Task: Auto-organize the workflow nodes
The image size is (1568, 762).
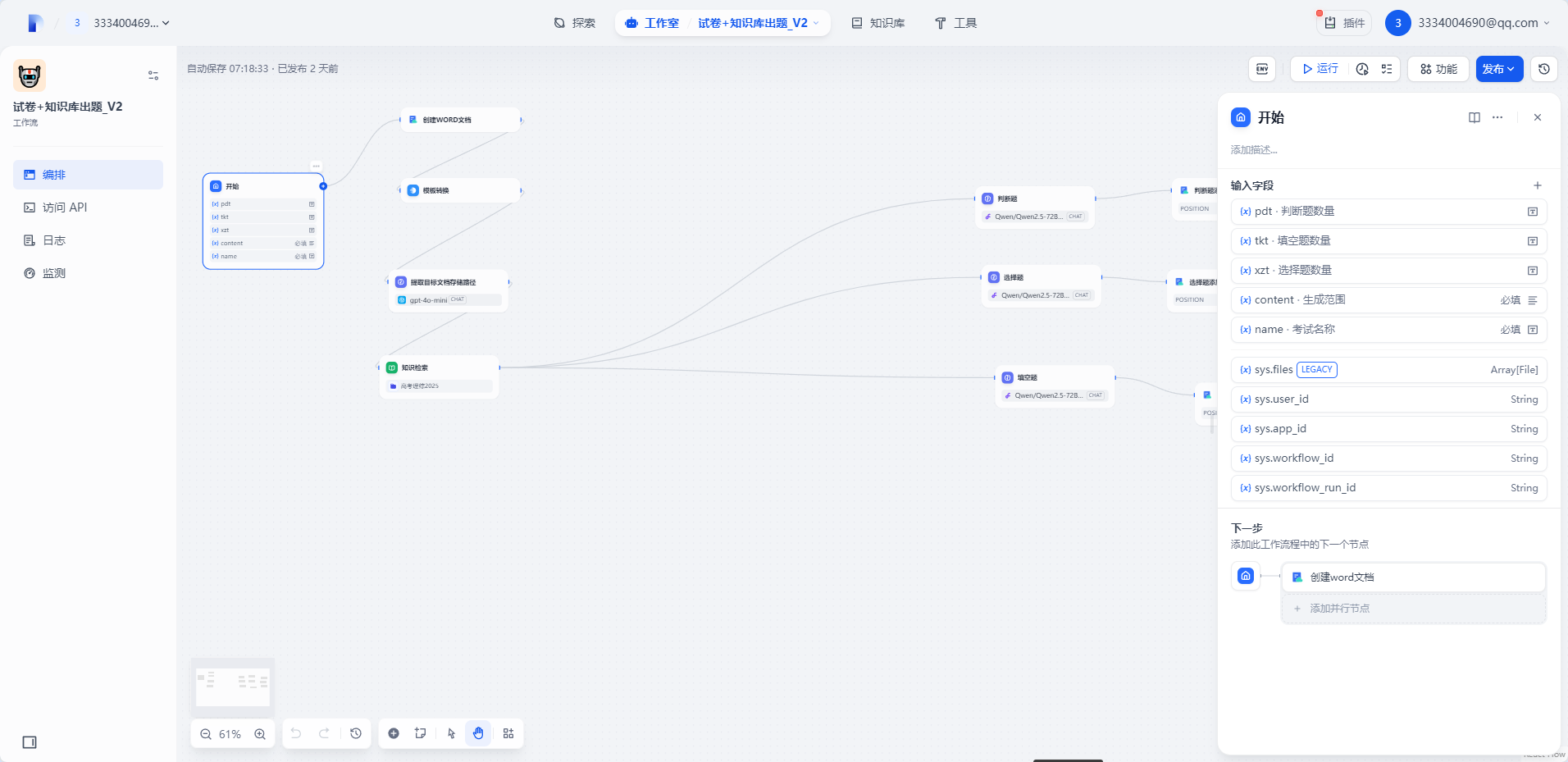Action: click(x=508, y=733)
